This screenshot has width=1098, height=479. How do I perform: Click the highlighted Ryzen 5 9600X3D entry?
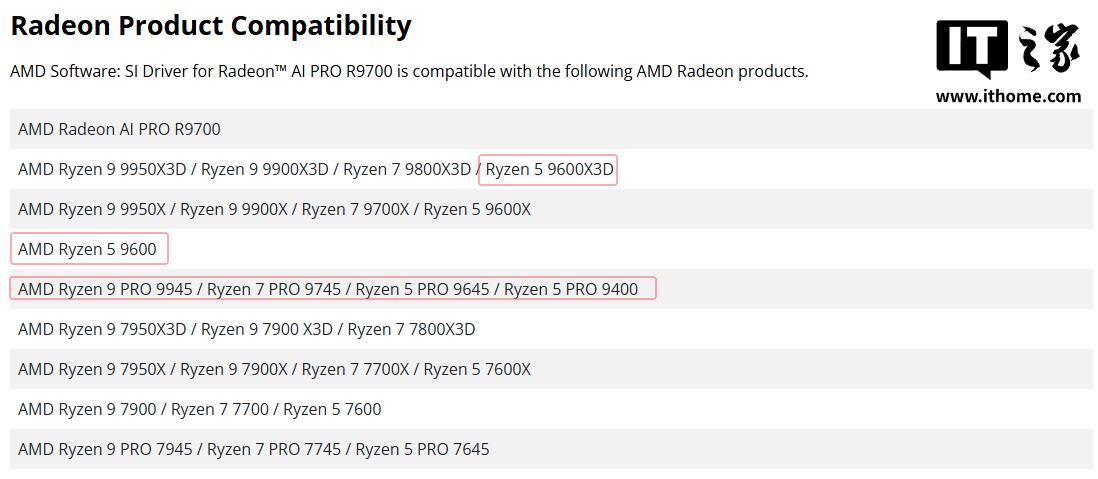549,169
